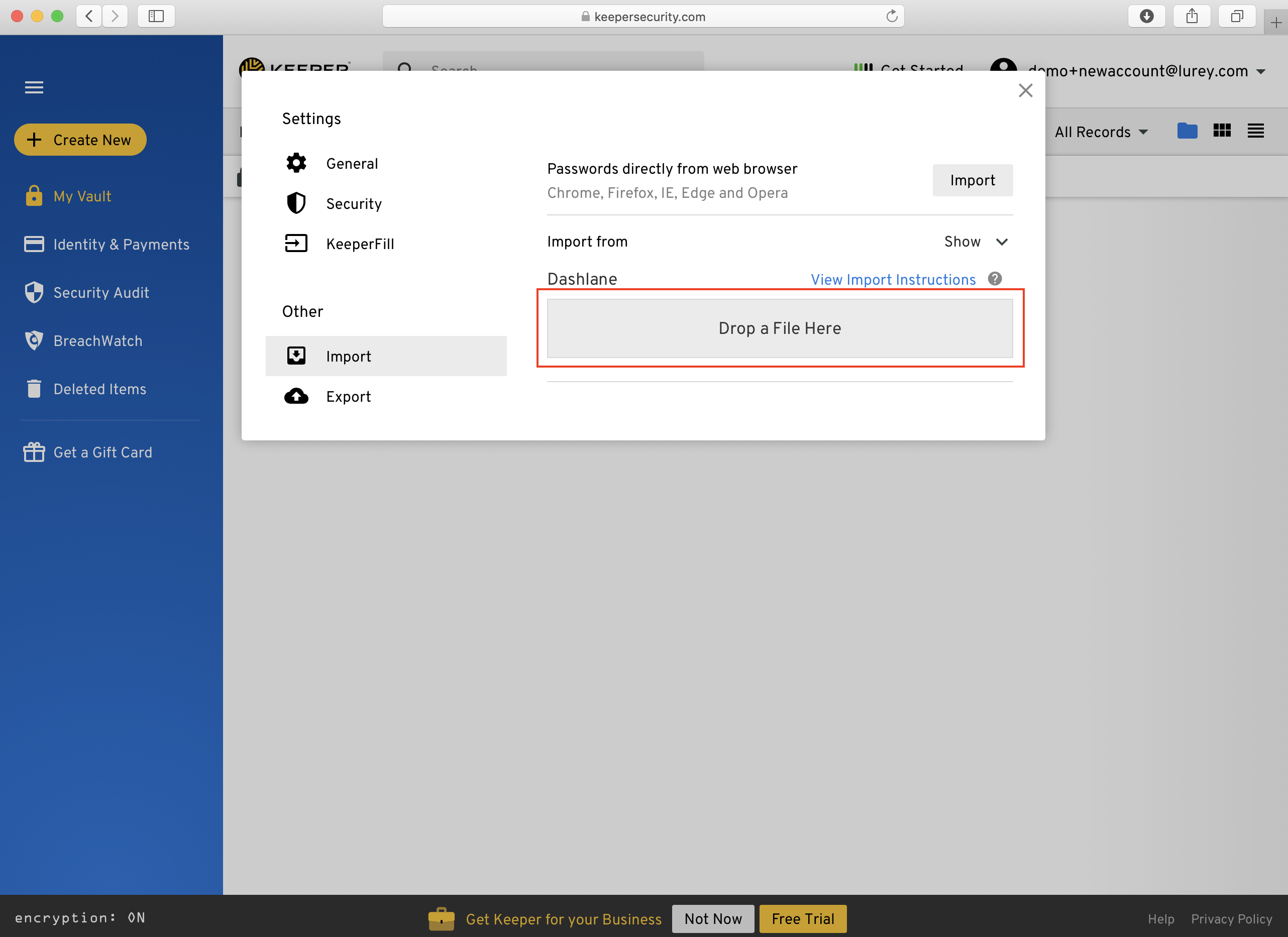The width and height of the screenshot is (1288, 937).
Task: Switch to grid view icon
Action: coord(1222,131)
